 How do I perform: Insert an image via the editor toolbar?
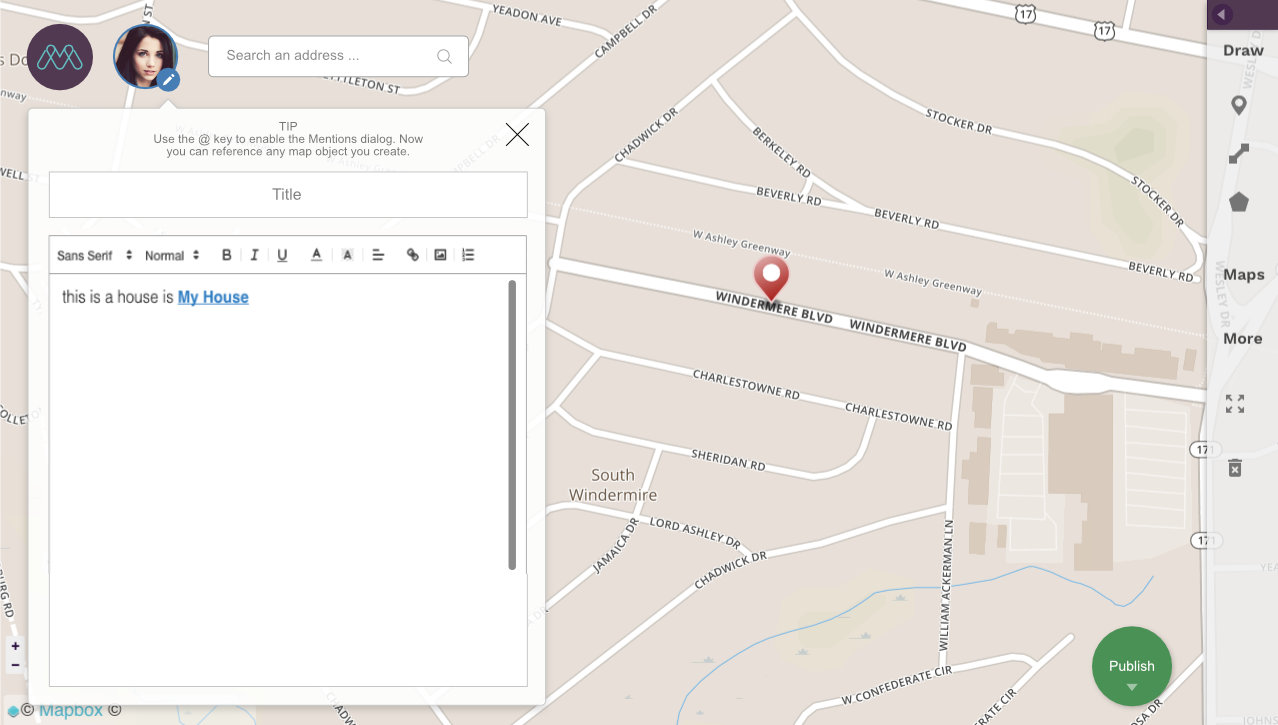click(x=440, y=255)
